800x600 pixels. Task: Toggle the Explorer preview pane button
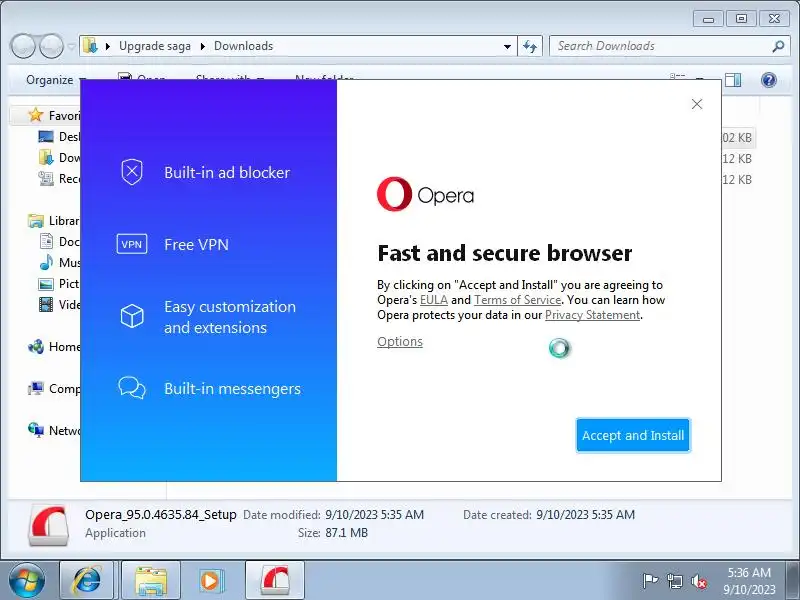click(733, 80)
